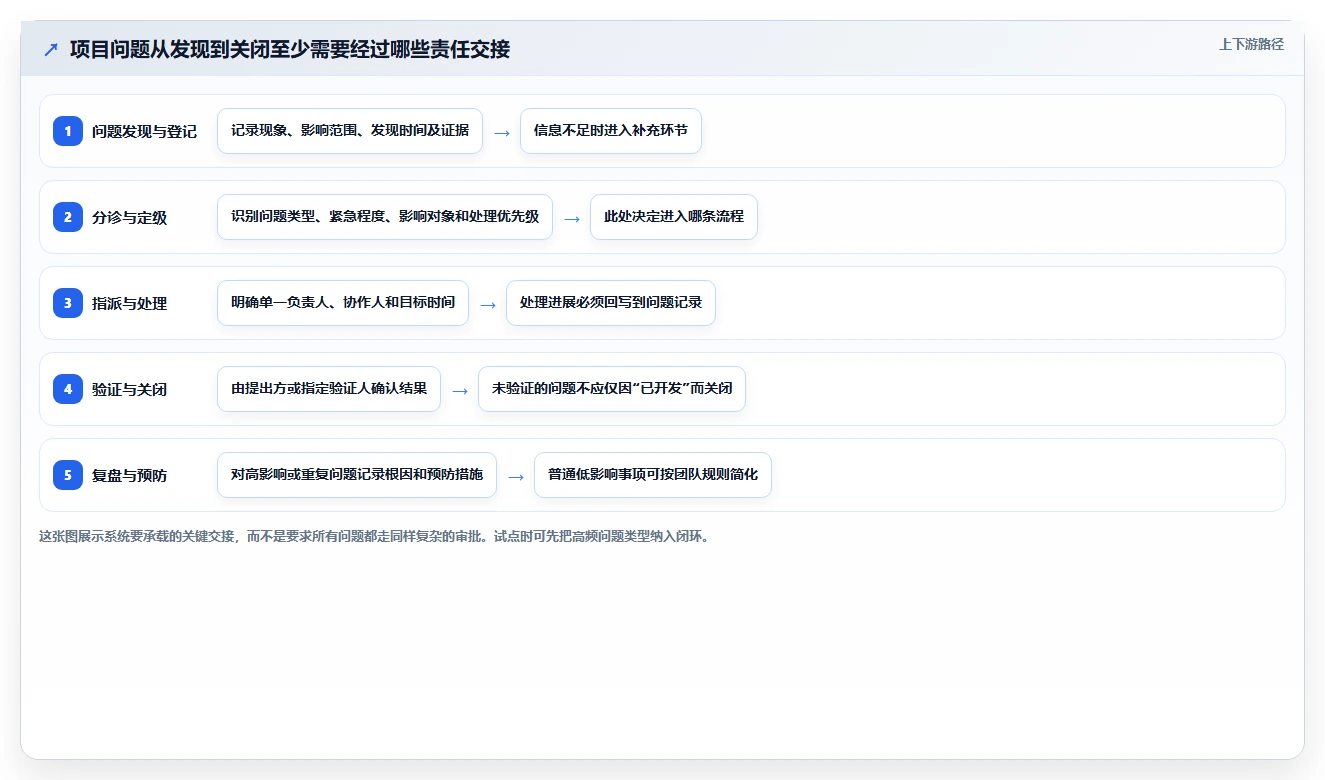Viewport: 1325px width, 780px height.
Task: Click the 此处决定进入哪条流程 box
Action: point(674,217)
